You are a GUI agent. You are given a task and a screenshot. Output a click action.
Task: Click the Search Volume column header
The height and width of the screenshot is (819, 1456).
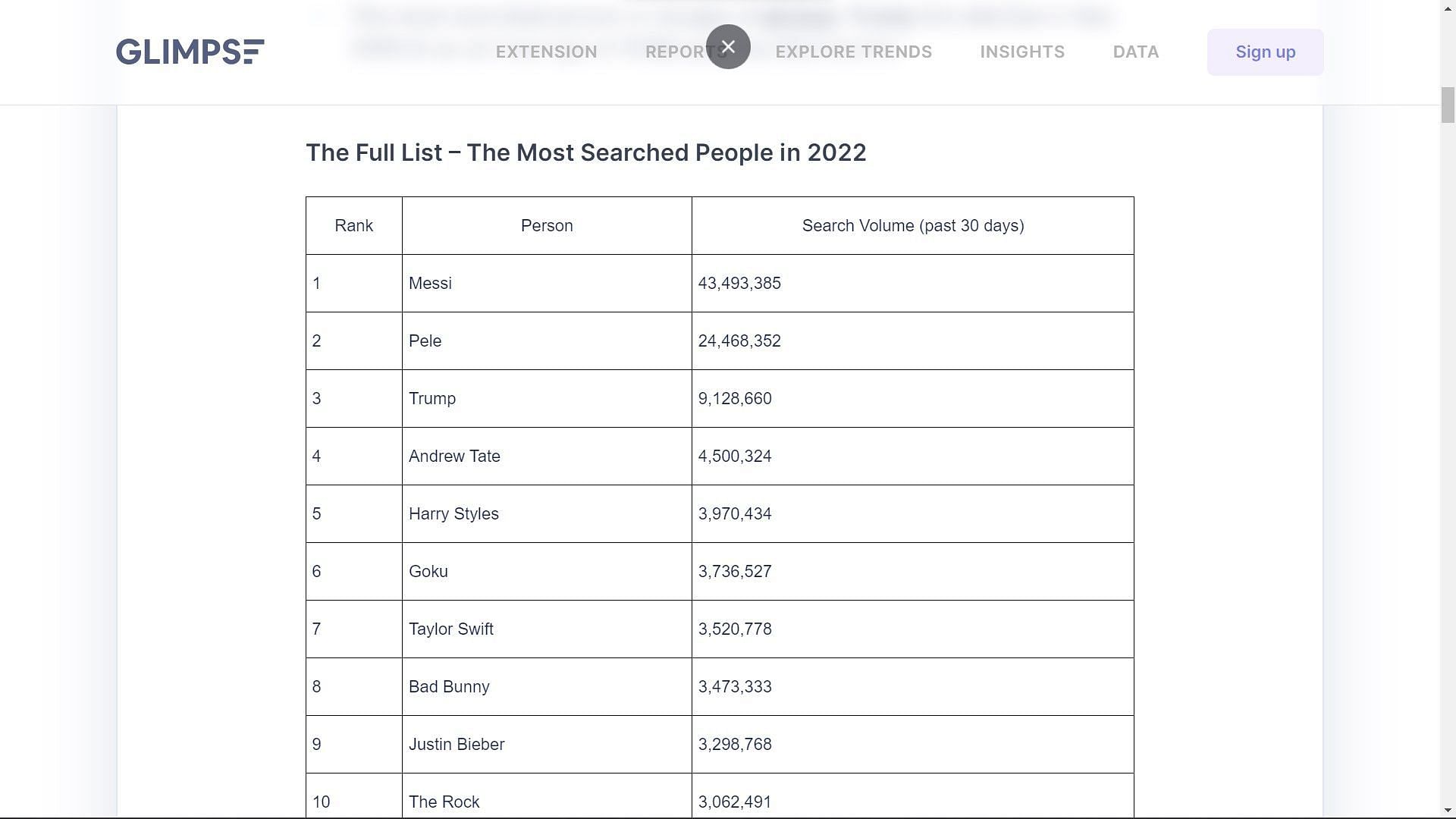pos(913,226)
